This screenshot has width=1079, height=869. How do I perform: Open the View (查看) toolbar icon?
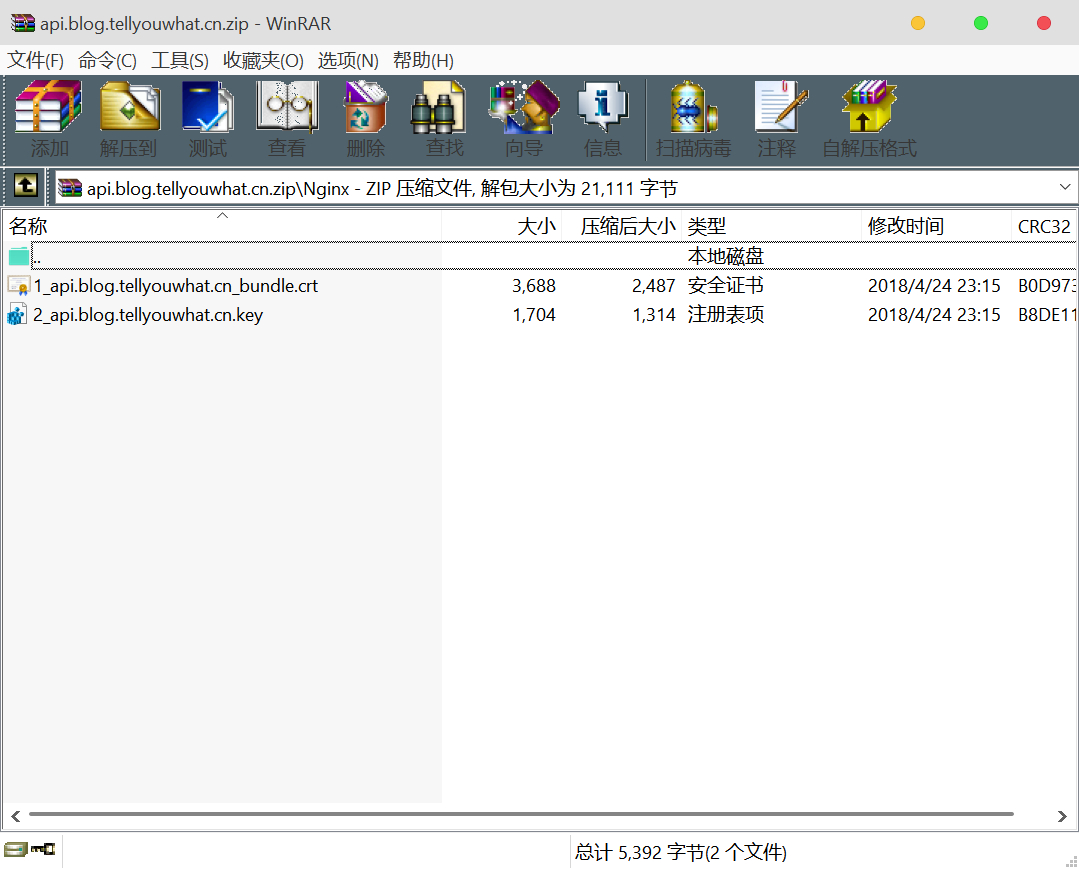(x=287, y=119)
